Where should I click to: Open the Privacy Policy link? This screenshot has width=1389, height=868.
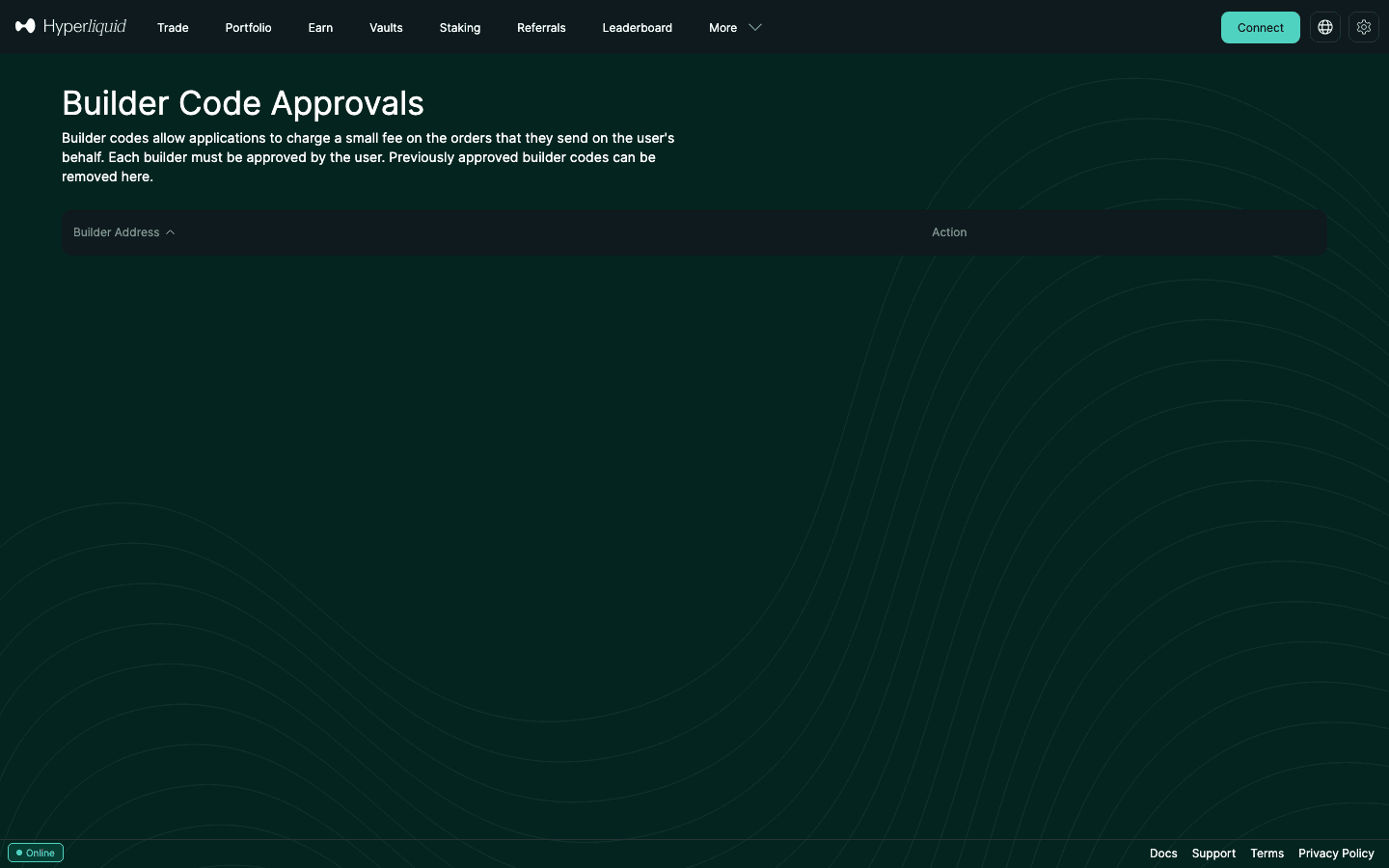click(1336, 854)
